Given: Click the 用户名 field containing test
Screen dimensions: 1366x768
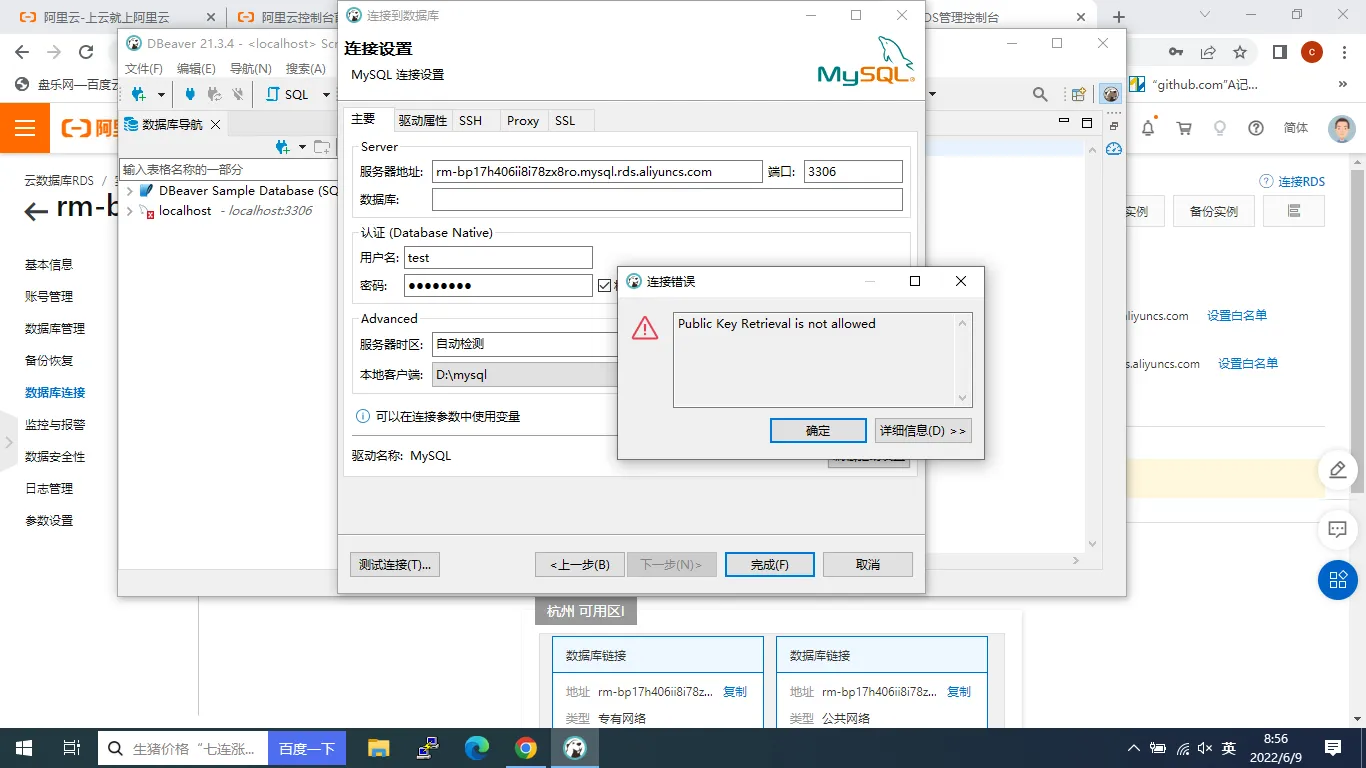Looking at the screenshot, I should 498,258.
